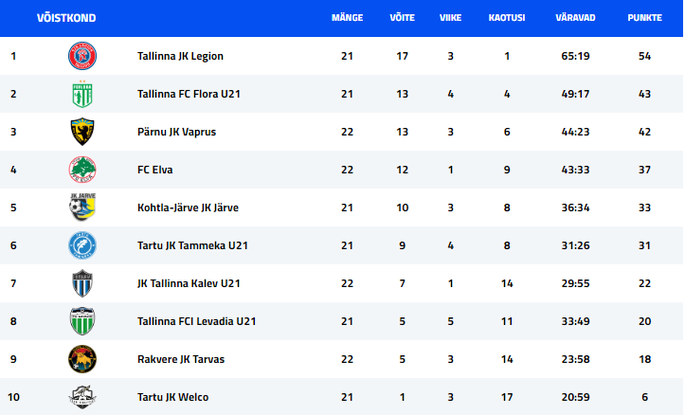
Task: Click the Tallinna JK Legion club logo
Action: point(82,56)
